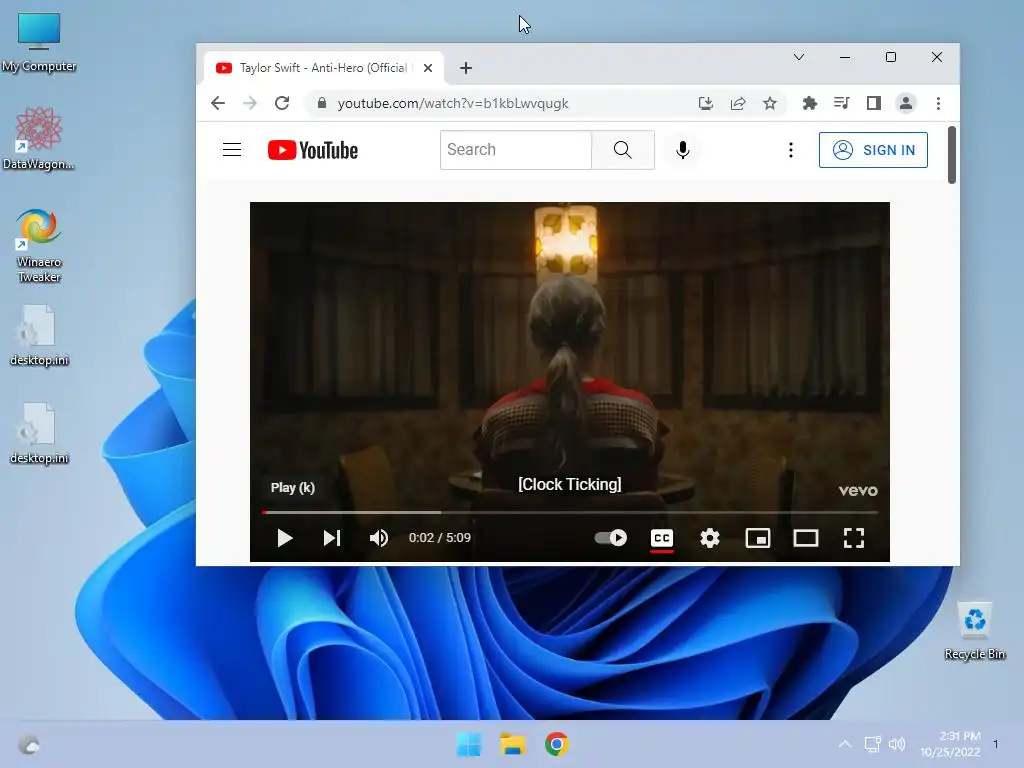
Task: Go back in Chrome
Action: (218, 103)
